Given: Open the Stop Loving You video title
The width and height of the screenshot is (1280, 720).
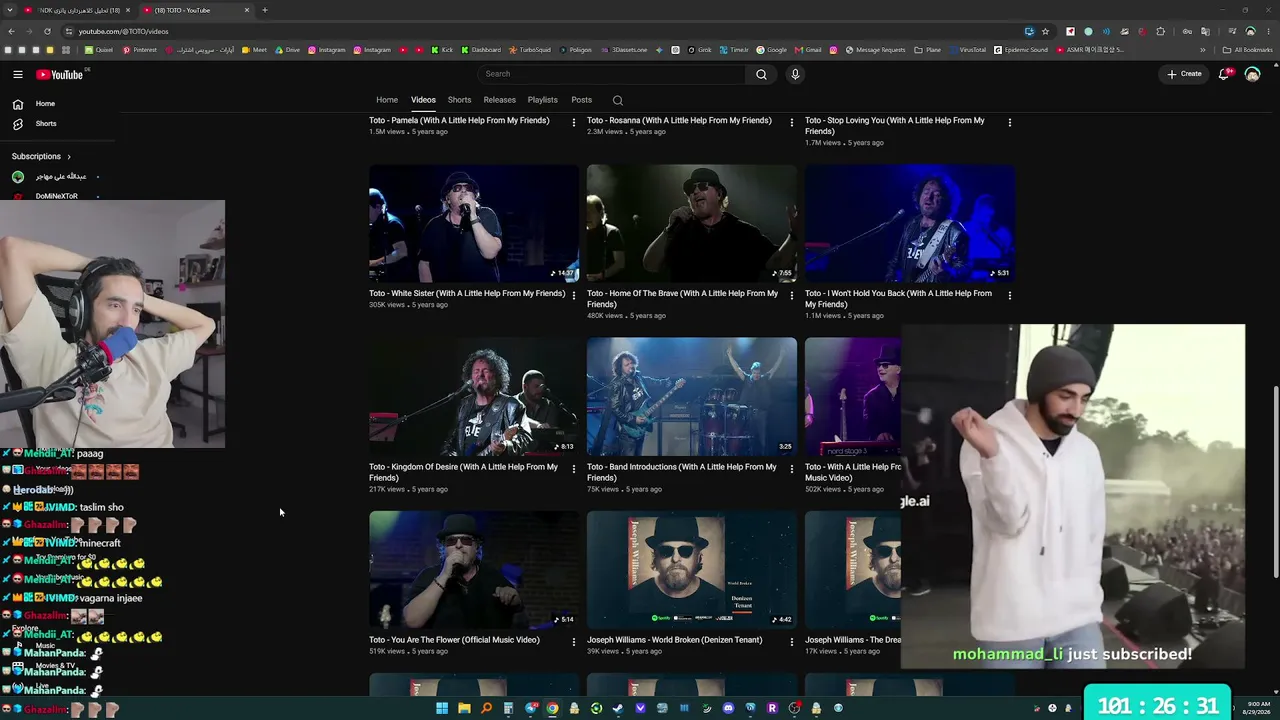Looking at the screenshot, I should tap(895, 125).
